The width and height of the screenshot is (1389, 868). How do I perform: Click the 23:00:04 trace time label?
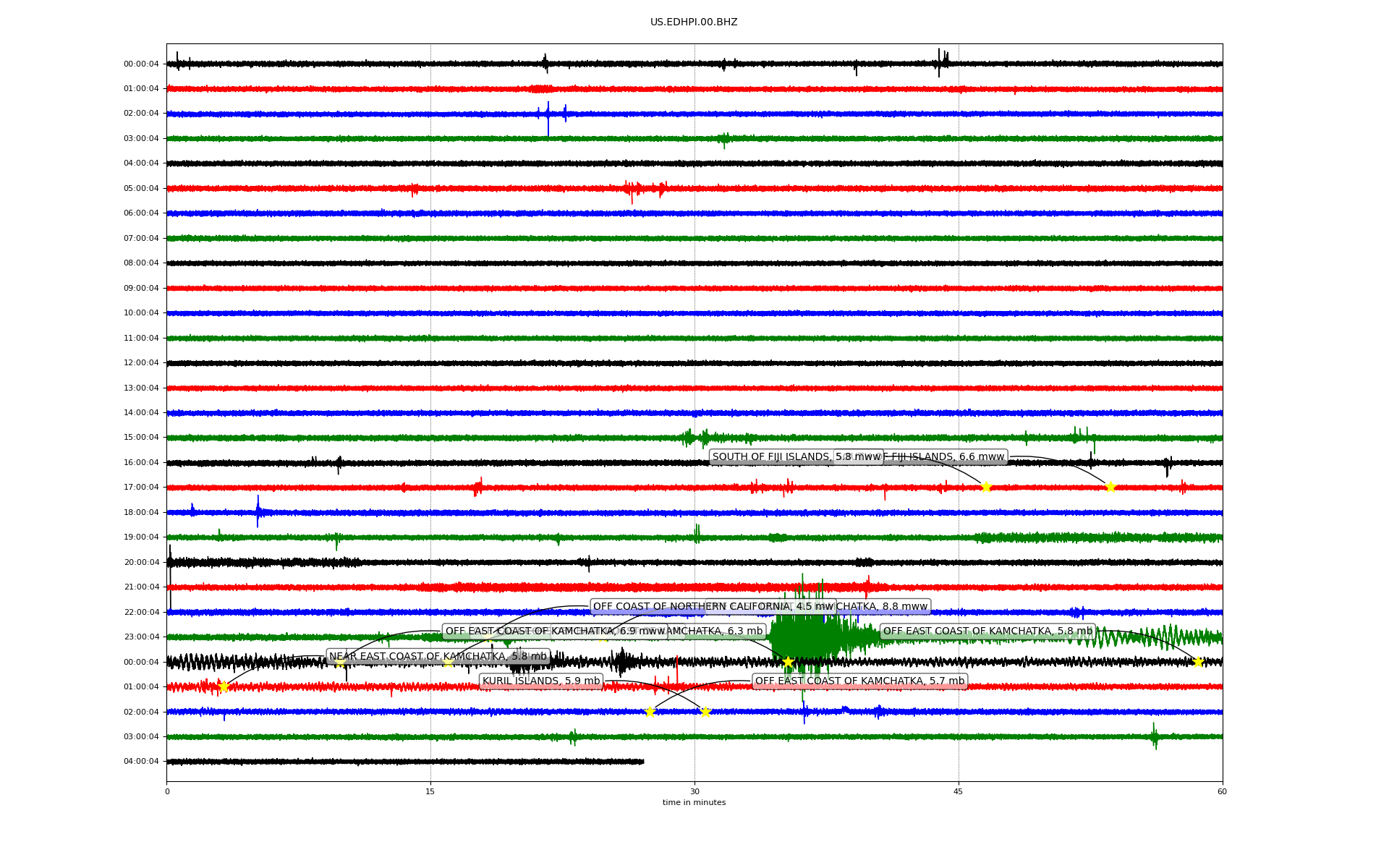point(141,637)
